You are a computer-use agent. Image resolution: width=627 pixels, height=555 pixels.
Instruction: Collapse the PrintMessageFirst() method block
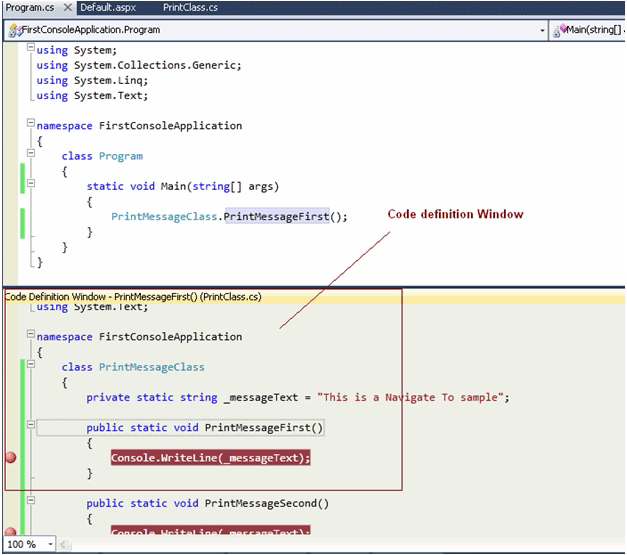coord(31,425)
